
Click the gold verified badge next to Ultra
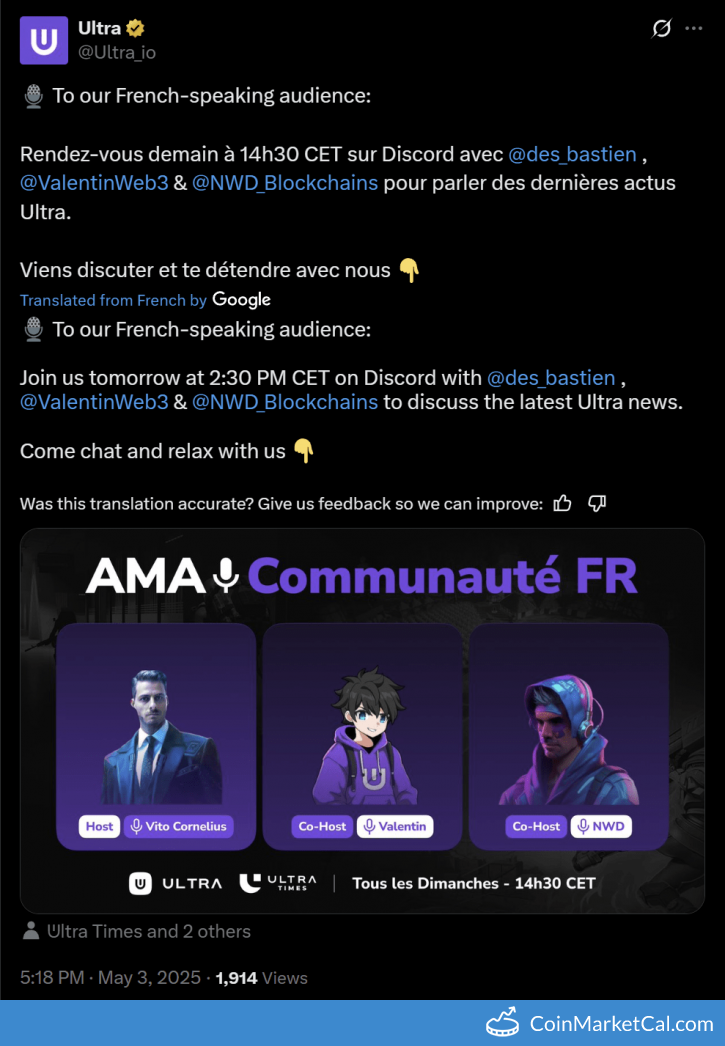tap(135, 29)
